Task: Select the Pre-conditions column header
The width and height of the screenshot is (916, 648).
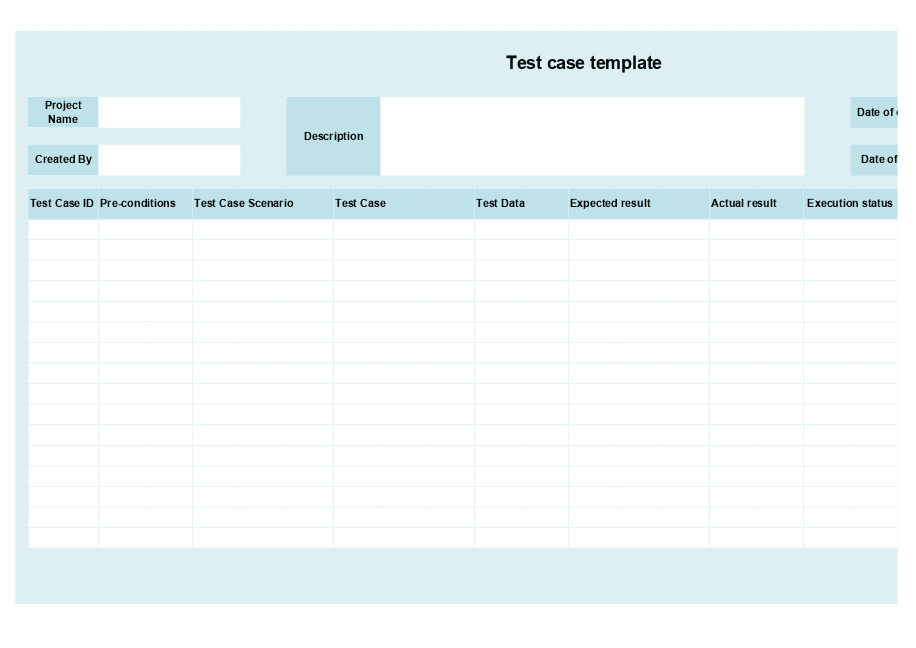Action: click(143, 203)
